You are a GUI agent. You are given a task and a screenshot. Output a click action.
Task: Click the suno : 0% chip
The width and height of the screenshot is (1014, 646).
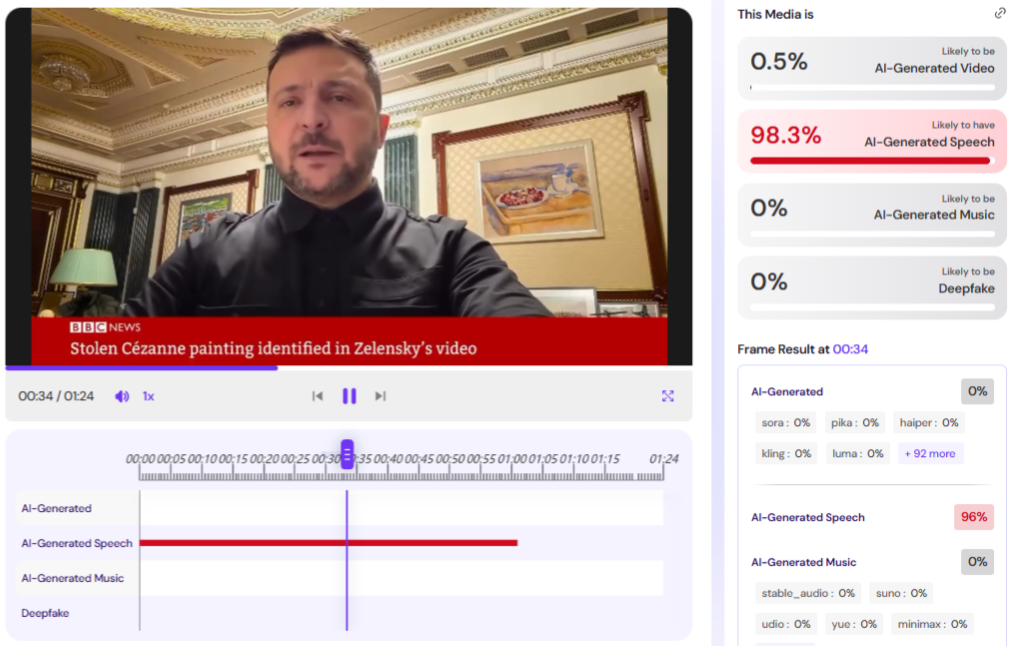[x=901, y=593]
